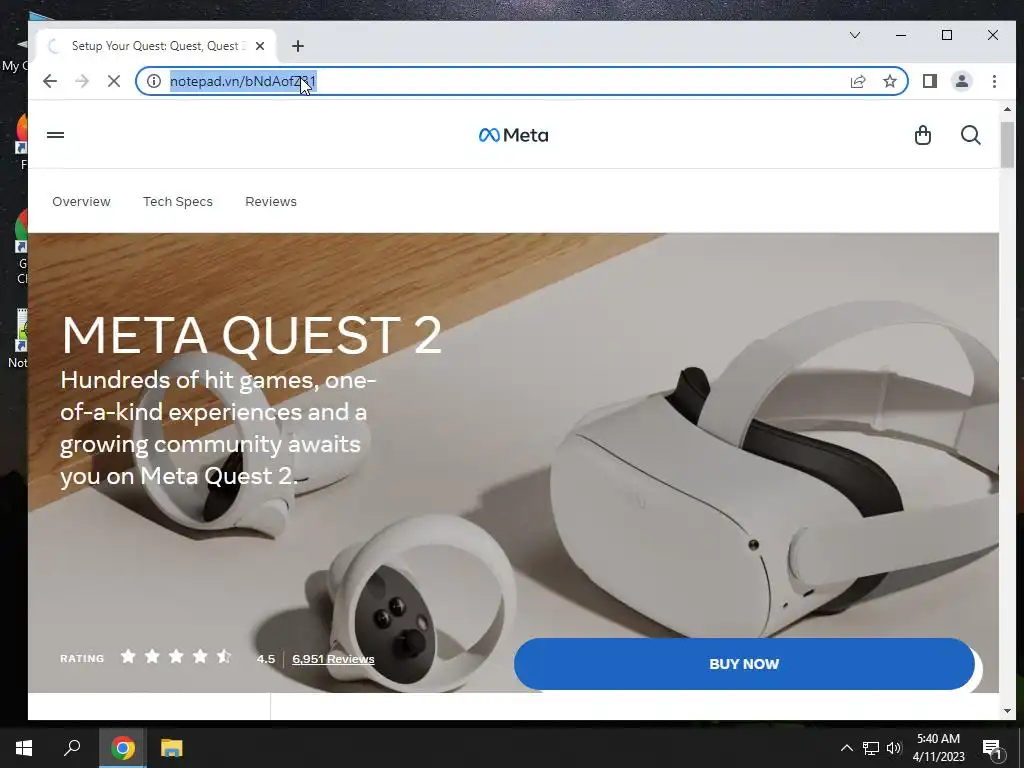Open the tab search dropdown arrow
Image resolution: width=1024 pixels, height=768 pixels.
point(855,35)
